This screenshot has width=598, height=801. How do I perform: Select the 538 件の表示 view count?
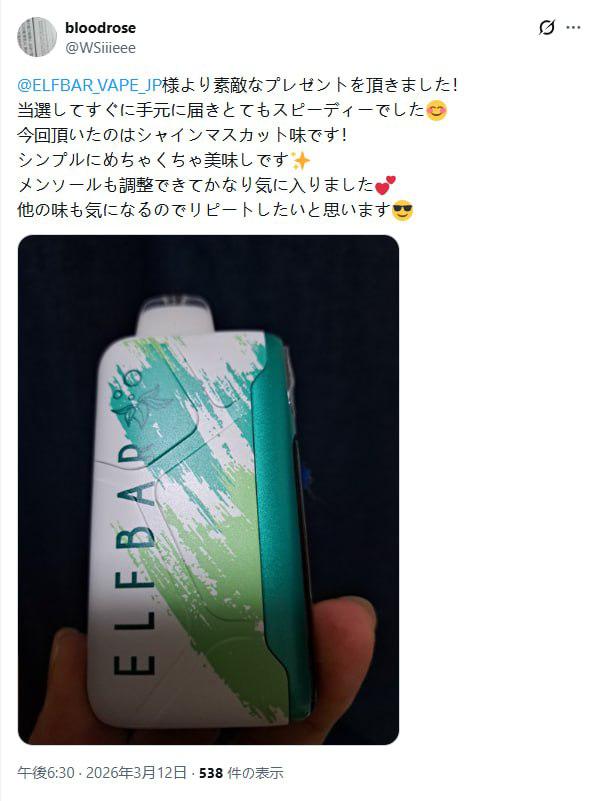click(x=241, y=772)
